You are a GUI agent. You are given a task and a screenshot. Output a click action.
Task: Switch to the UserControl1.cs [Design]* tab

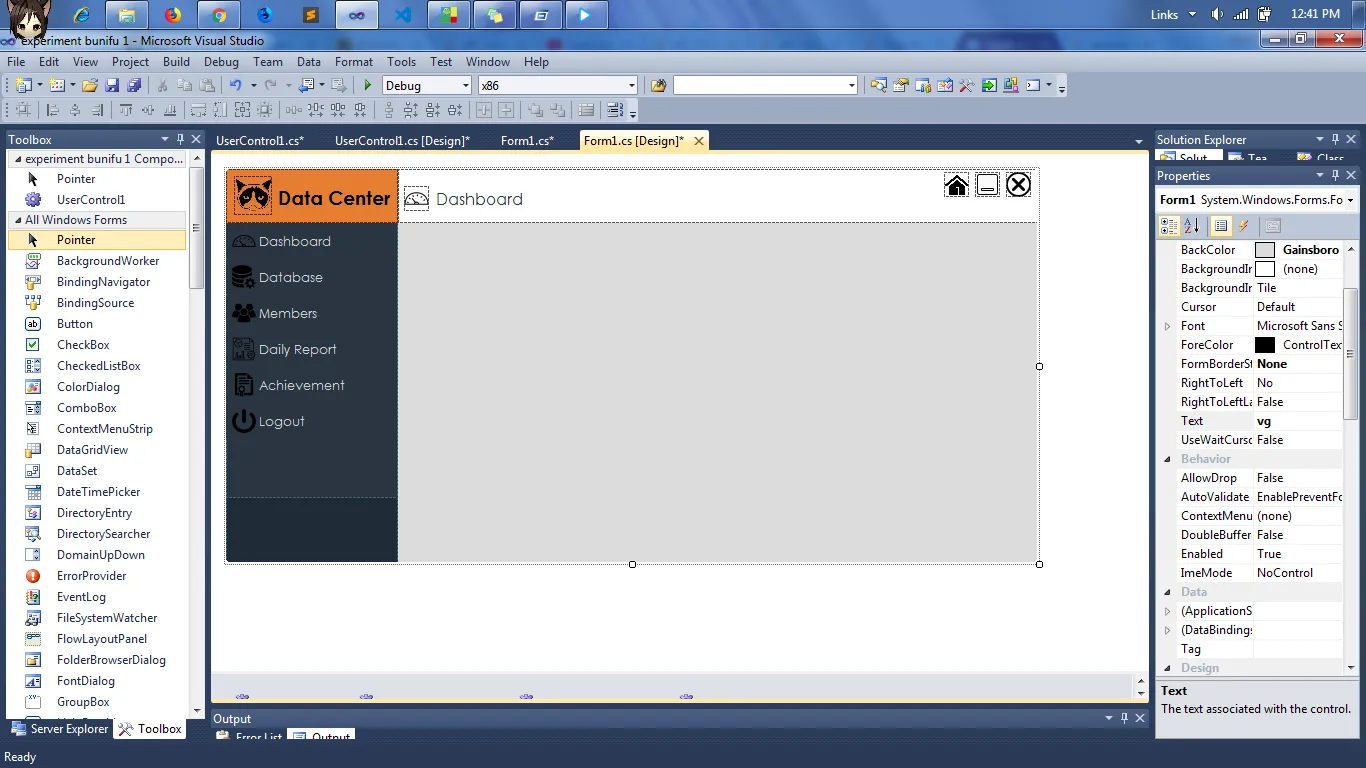(402, 141)
